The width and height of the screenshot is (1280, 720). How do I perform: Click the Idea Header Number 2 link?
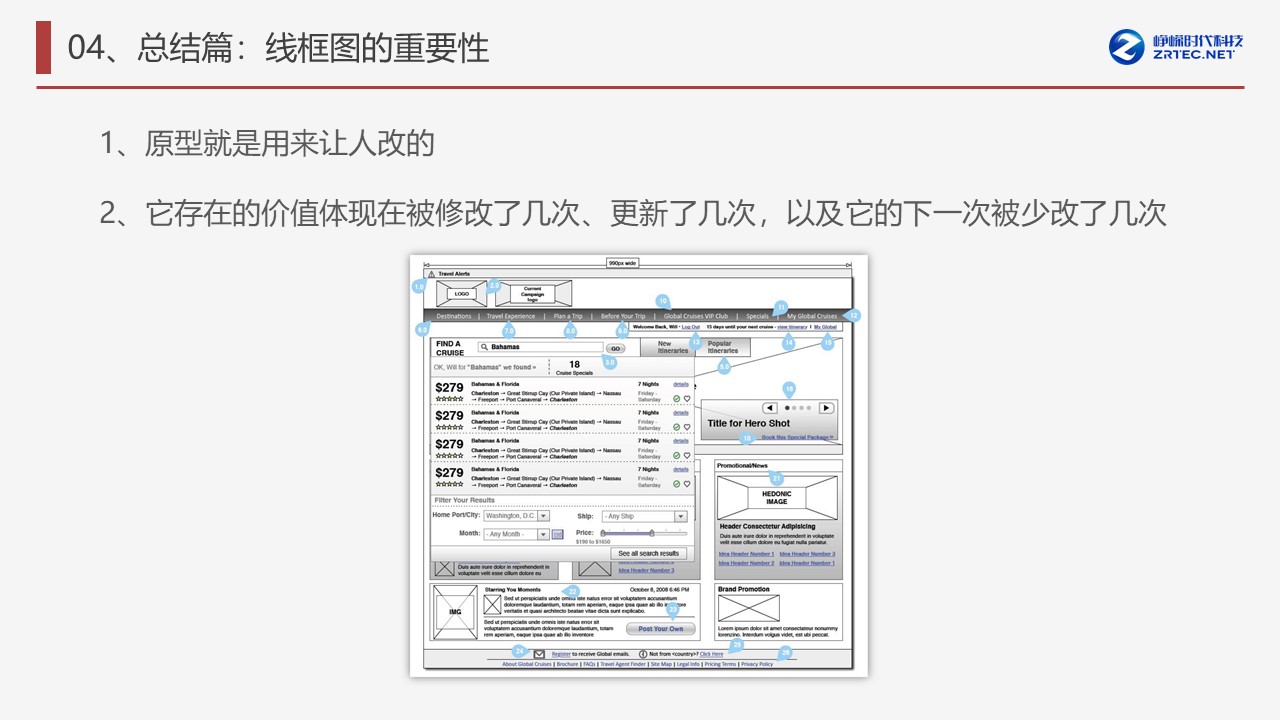746,563
